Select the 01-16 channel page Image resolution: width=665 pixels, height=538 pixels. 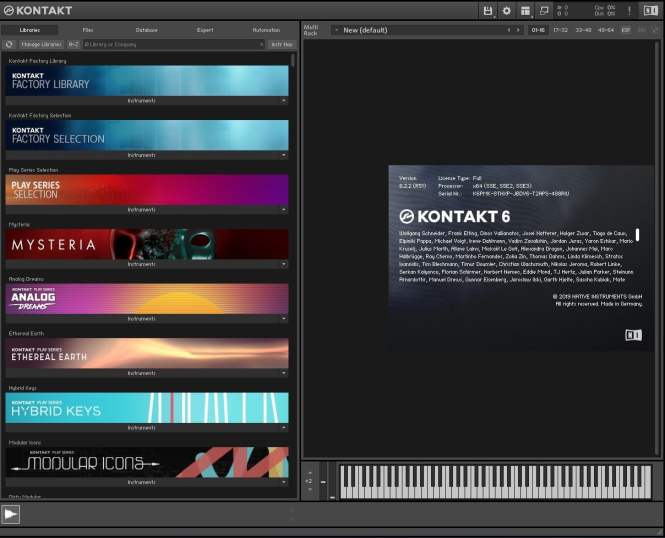pos(538,30)
